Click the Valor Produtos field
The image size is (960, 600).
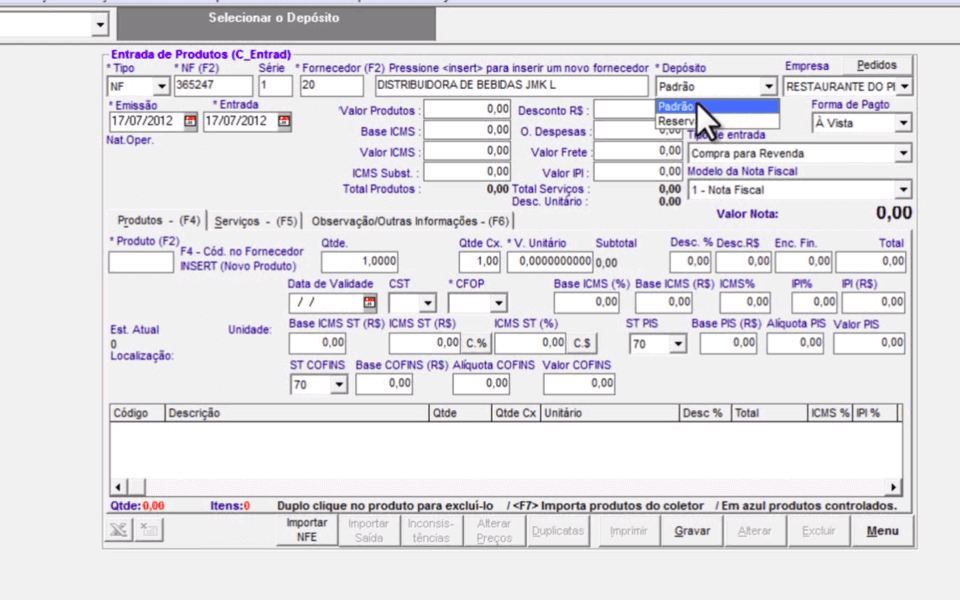coord(467,110)
